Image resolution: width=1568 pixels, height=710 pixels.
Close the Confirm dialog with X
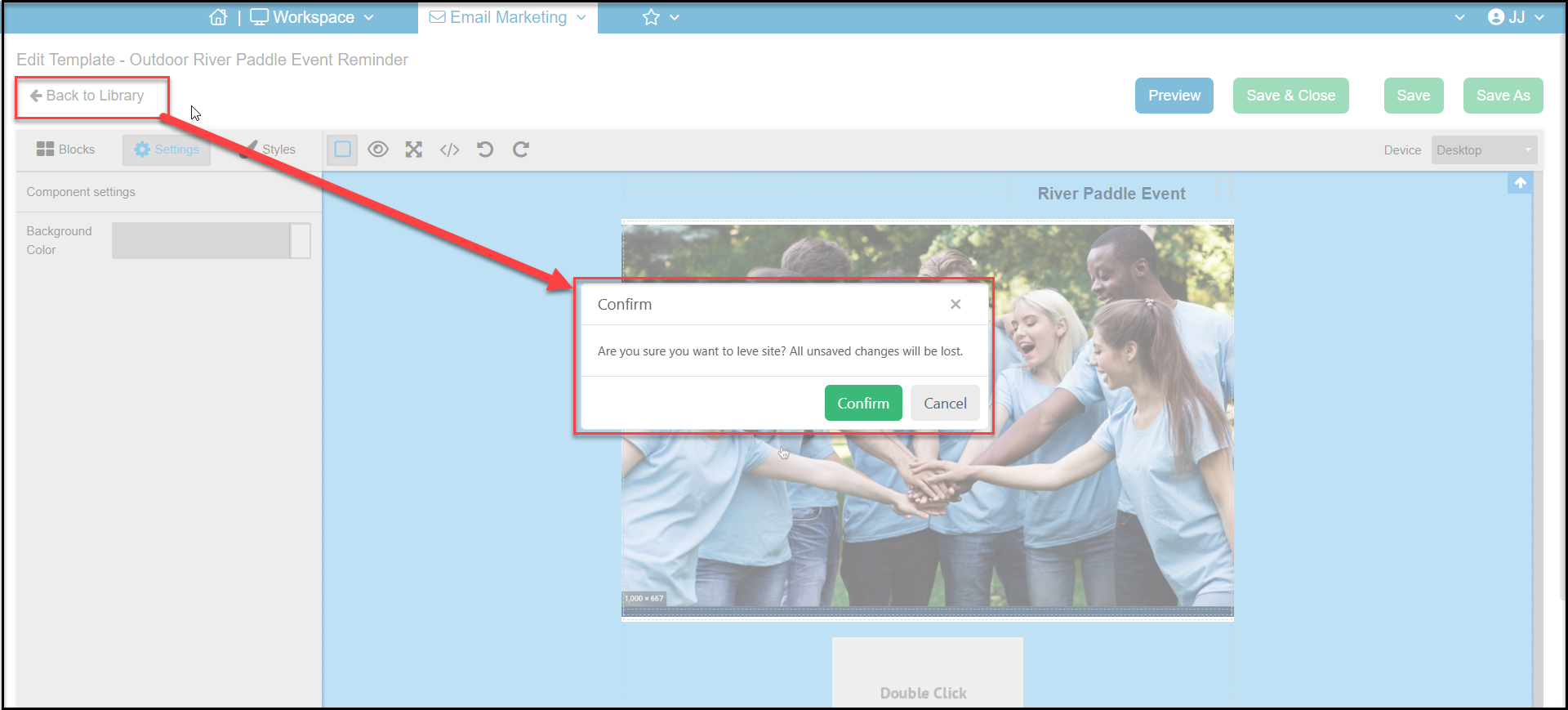(955, 304)
